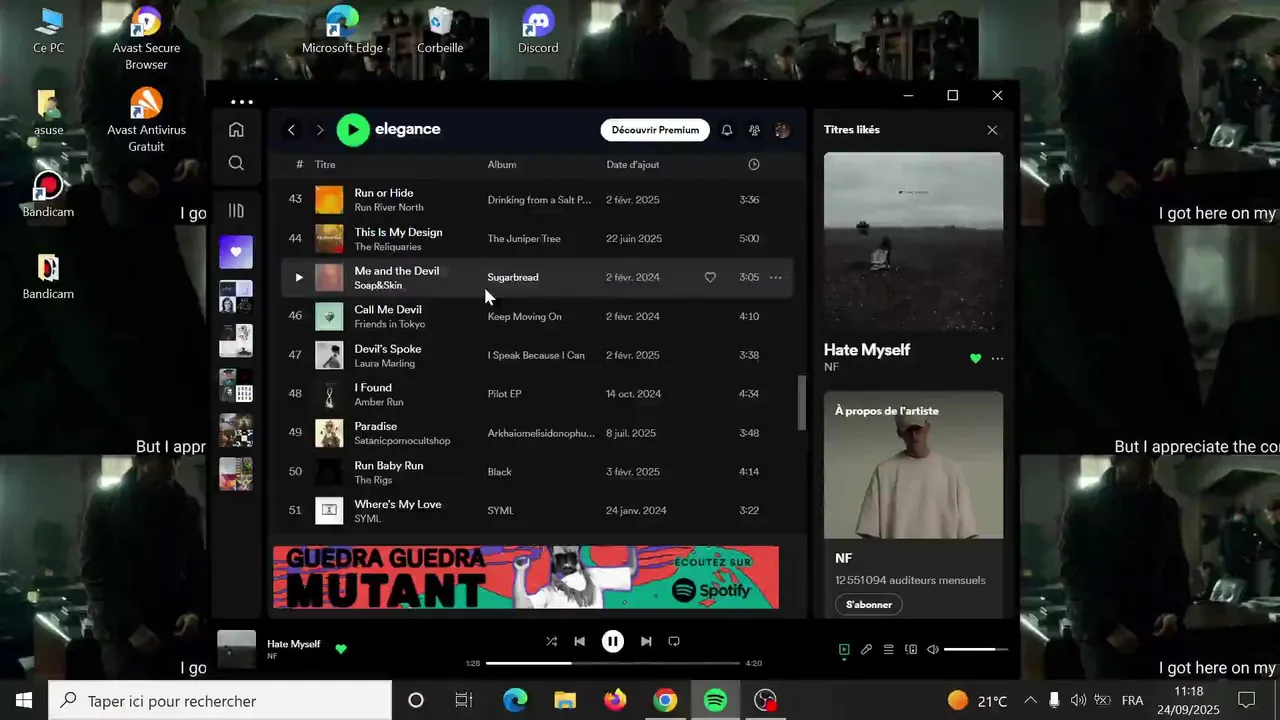Open Google Chrome from taskbar

click(x=665, y=700)
